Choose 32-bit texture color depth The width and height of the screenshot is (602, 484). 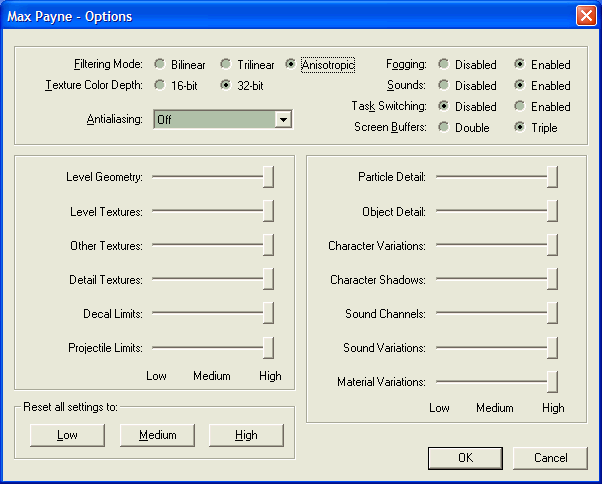click(x=242, y=85)
